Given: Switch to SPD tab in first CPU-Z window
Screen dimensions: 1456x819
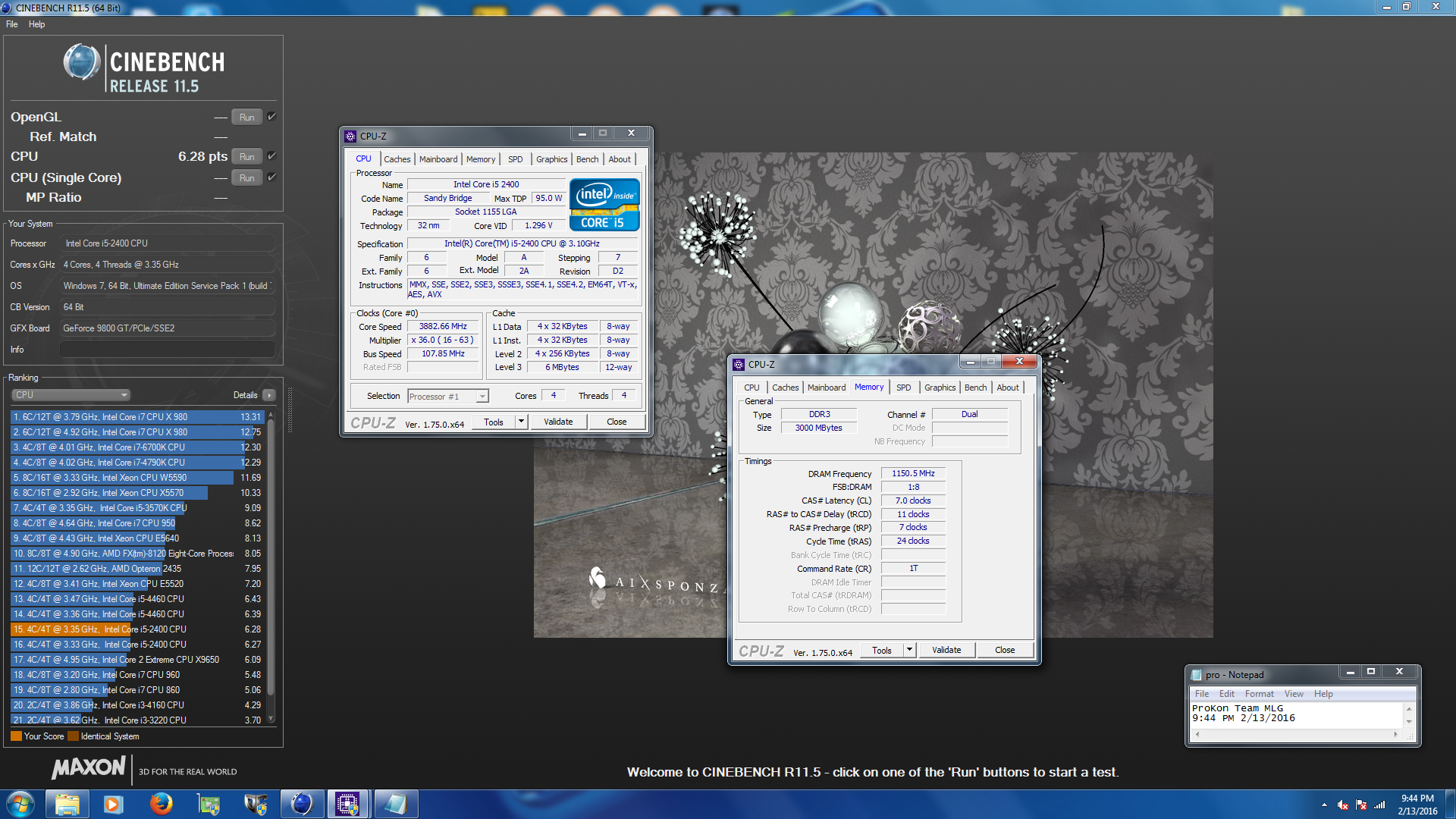Looking at the screenshot, I should [x=516, y=159].
